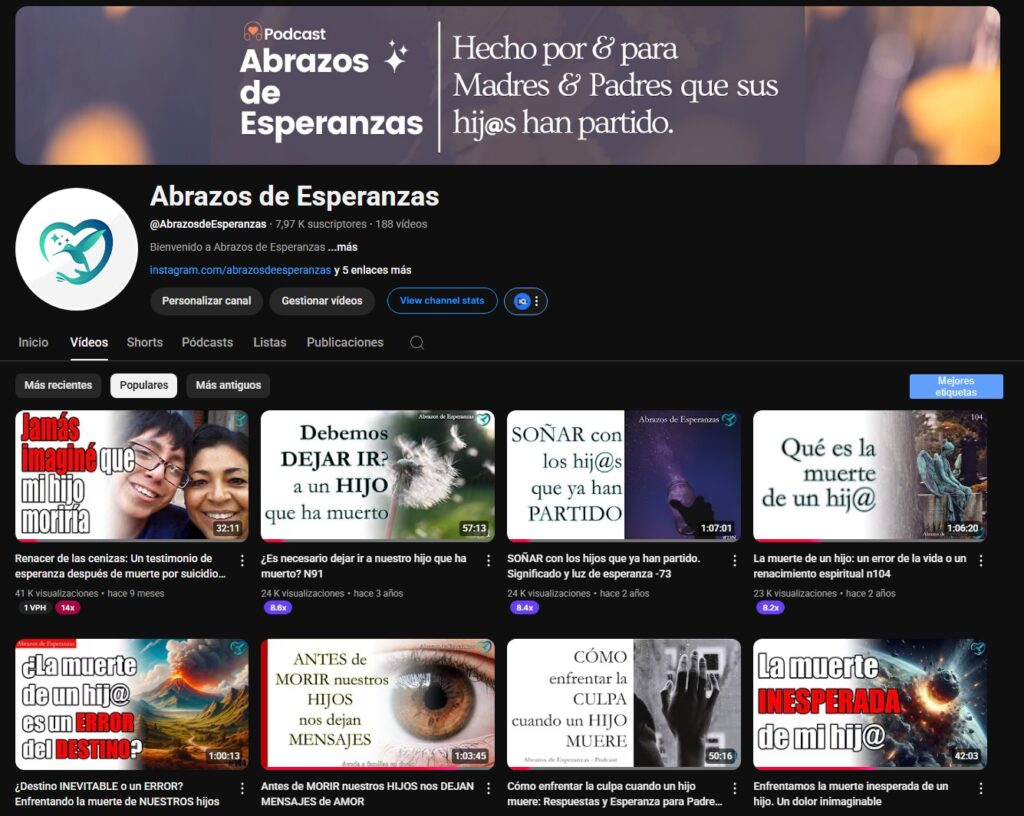Open options menu for '¿Destino INEVITABLE o un ERROR?' video
The image size is (1024, 816).
click(x=242, y=788)
